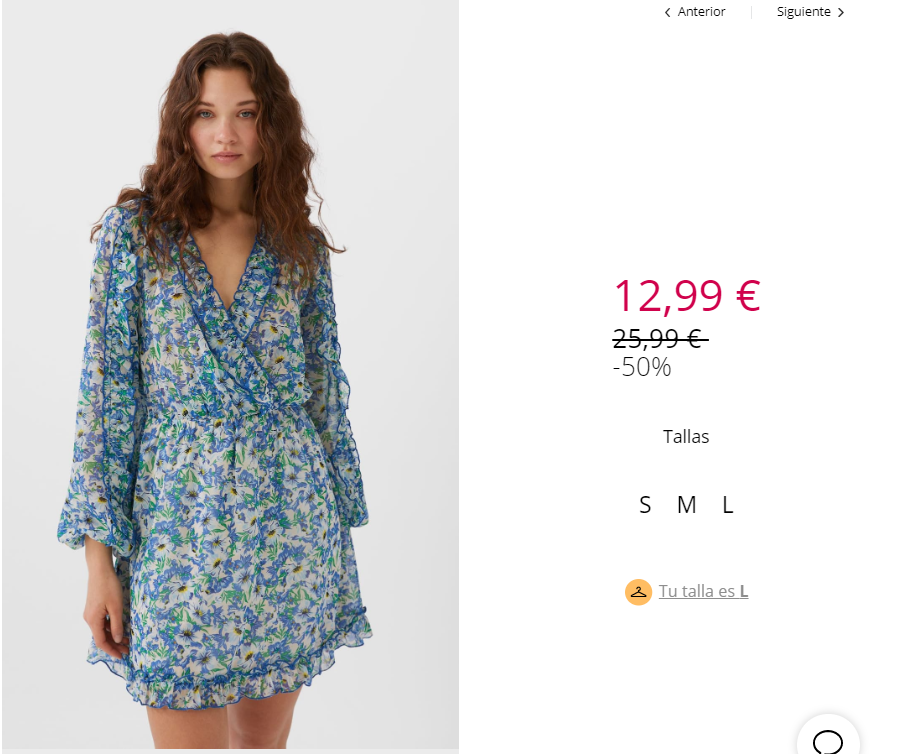Select size S

645,505
